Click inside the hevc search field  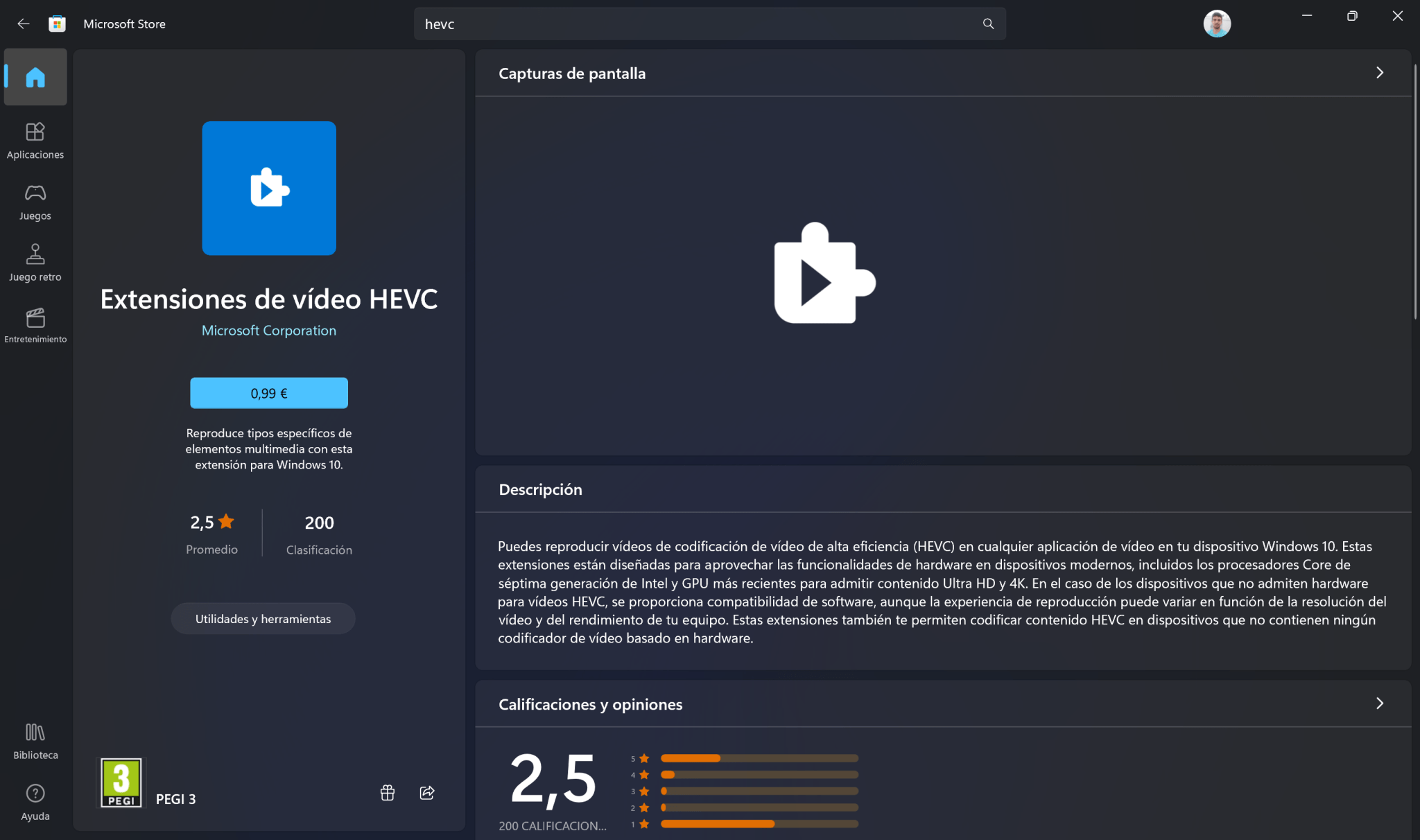693,24
